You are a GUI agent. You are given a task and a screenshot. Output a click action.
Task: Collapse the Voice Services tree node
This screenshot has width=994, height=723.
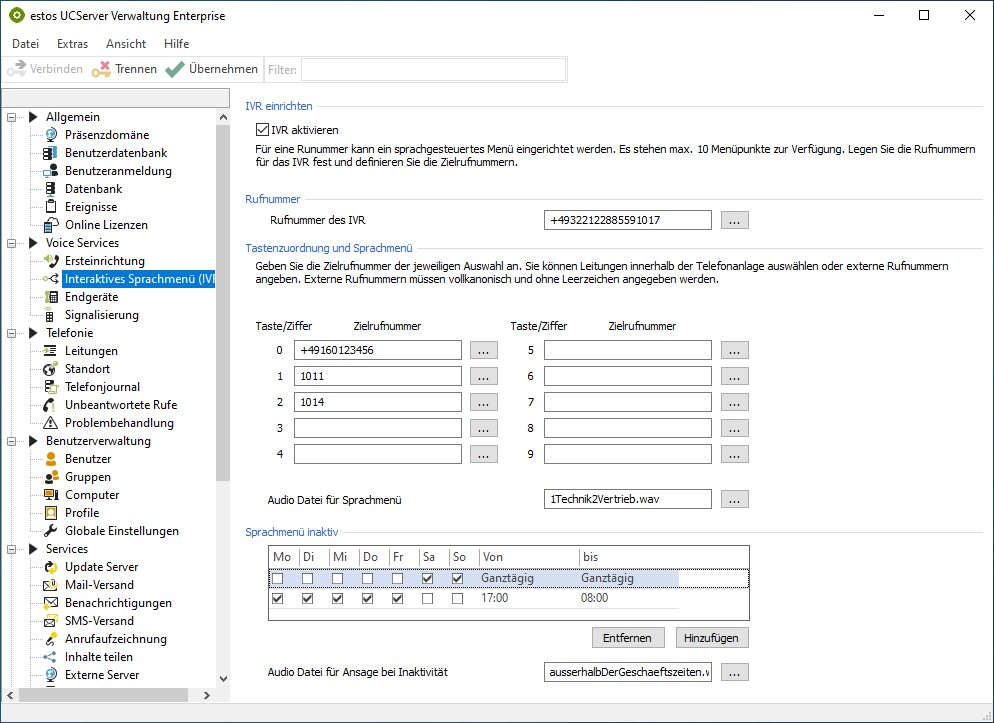[x=11, y=243]
